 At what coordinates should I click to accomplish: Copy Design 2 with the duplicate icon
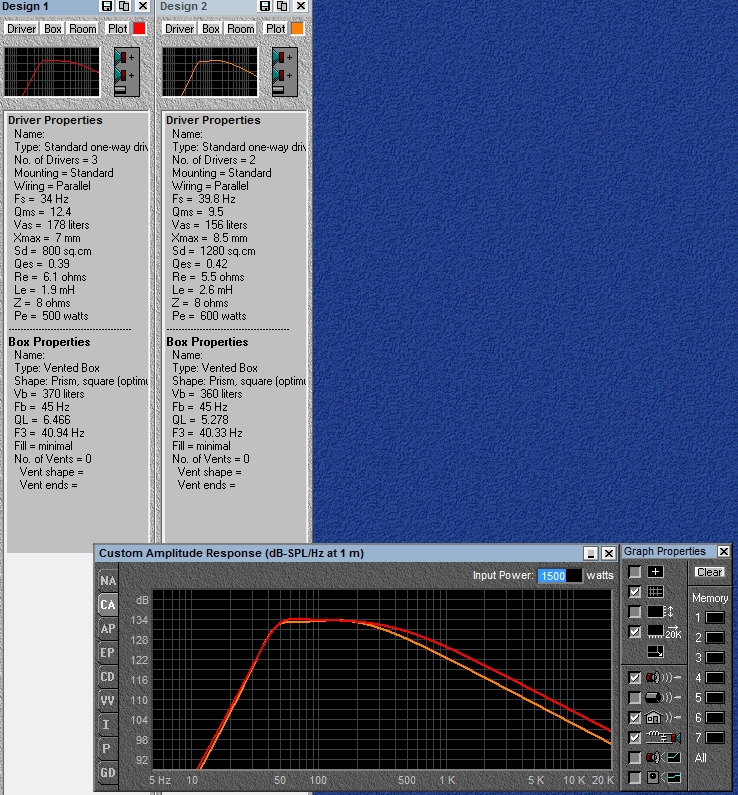[282, 6]
